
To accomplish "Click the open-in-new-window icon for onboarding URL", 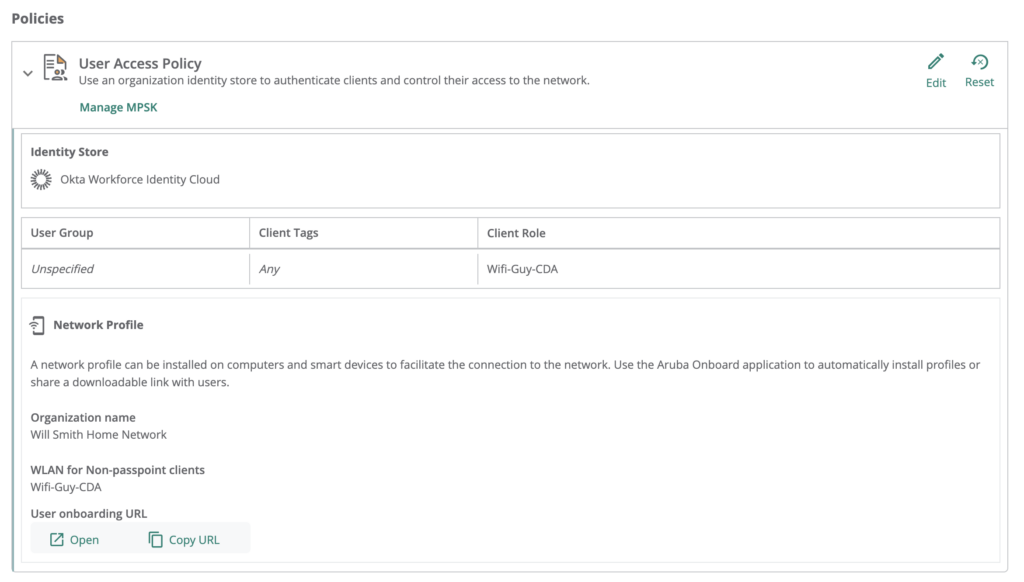I will [x=57, y=540].
